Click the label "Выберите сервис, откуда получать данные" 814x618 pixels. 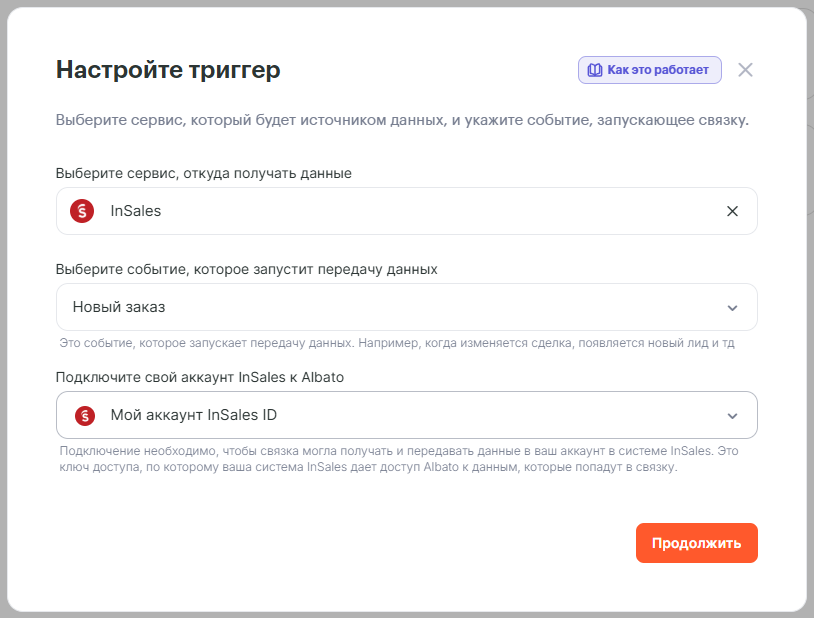pos(204,173)
